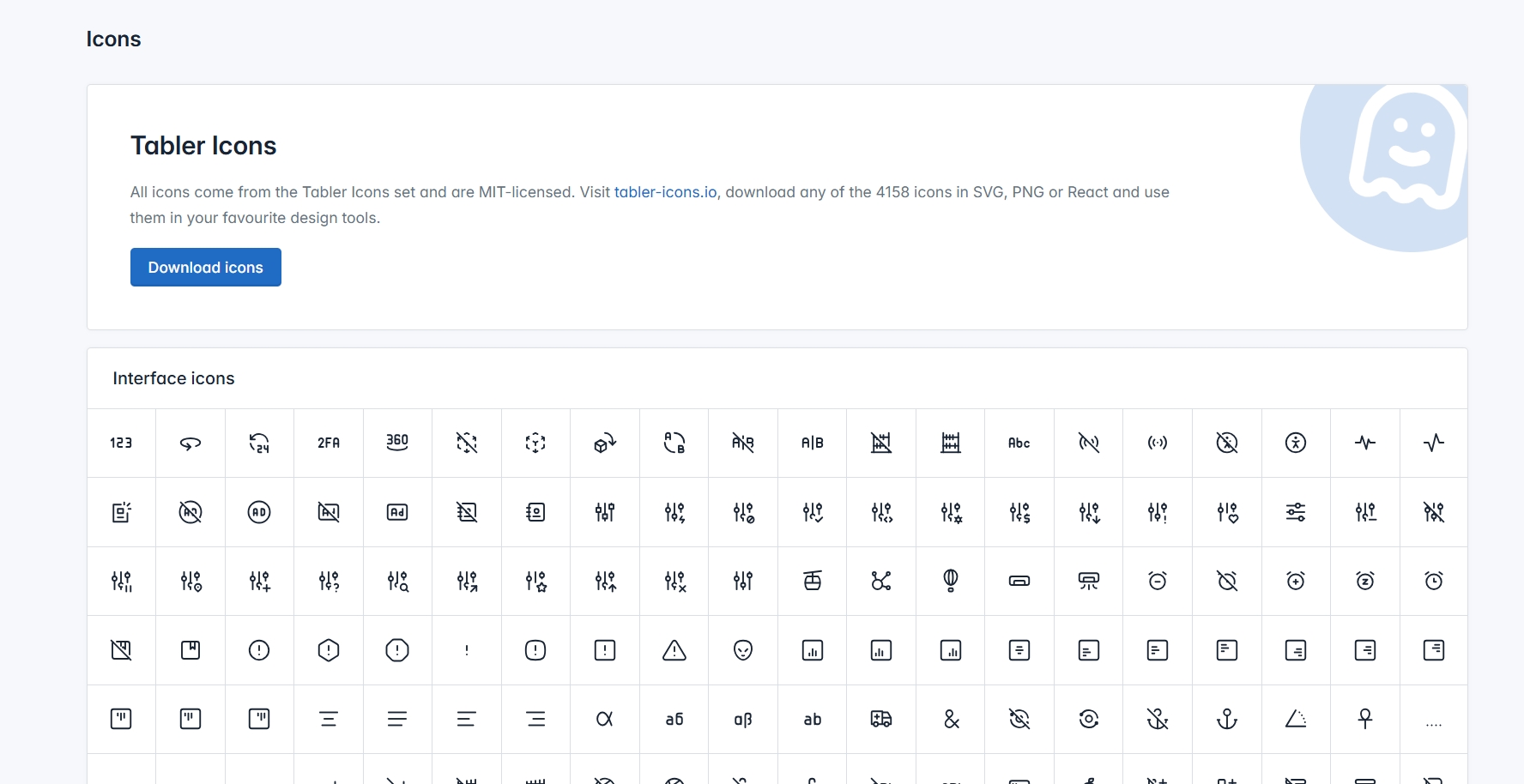The width and height of the screenshot is (1524, 784).
Task: Select the air conditioning icon
Action: coord(1088,581)
